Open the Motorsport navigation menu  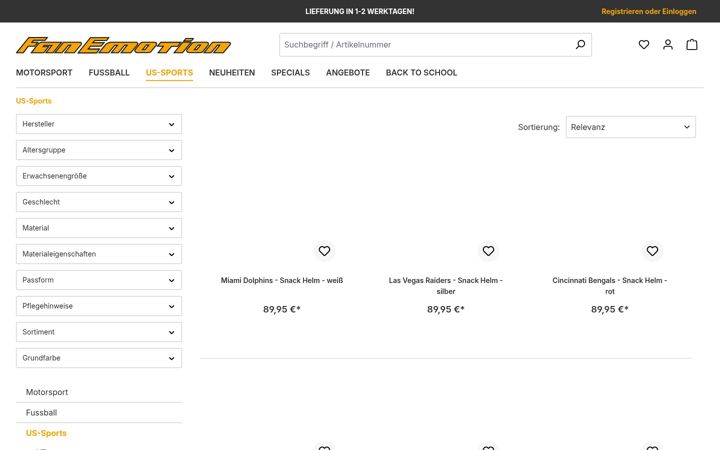click(x=44, y=73)
